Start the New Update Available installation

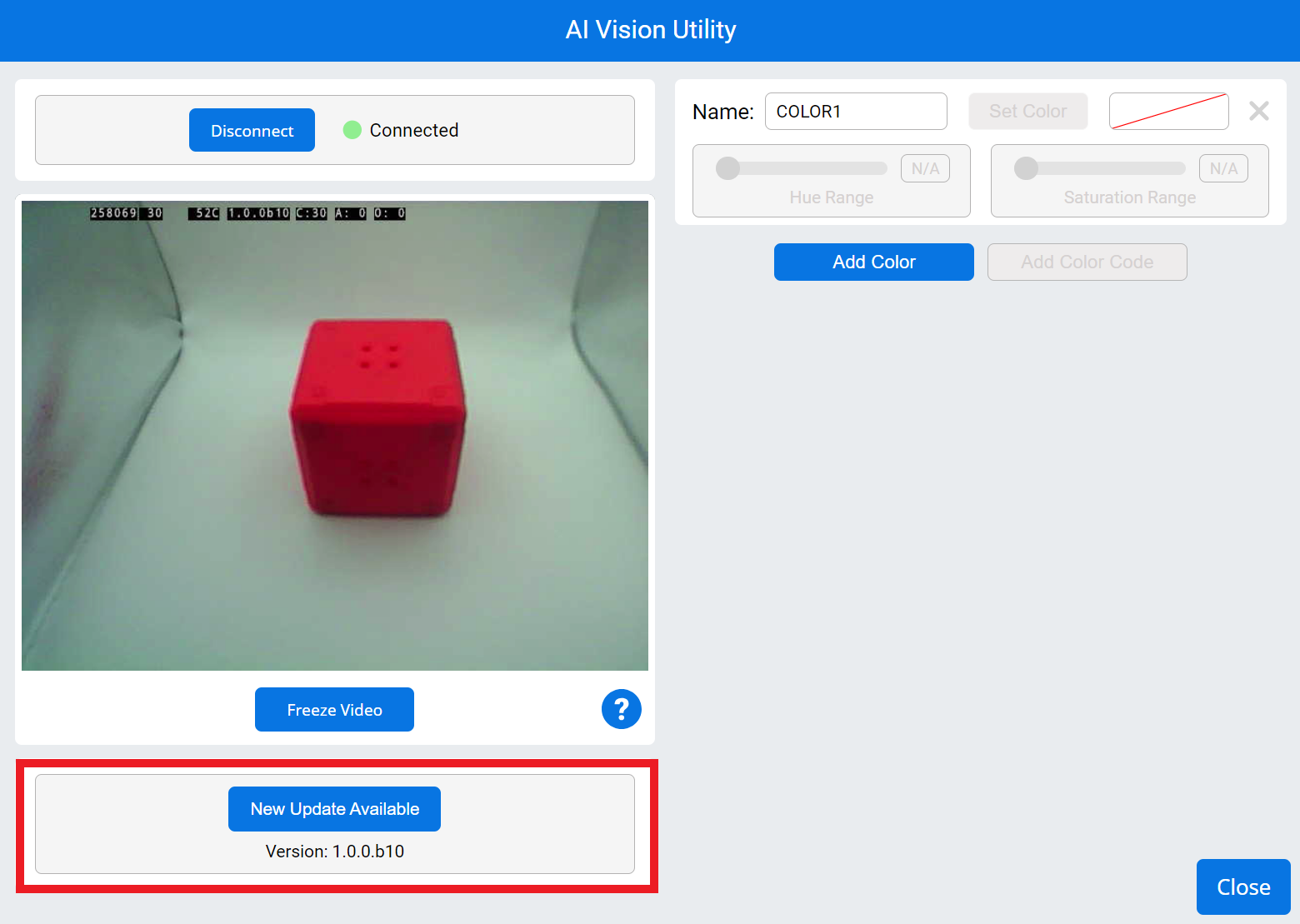click(334, 808)
